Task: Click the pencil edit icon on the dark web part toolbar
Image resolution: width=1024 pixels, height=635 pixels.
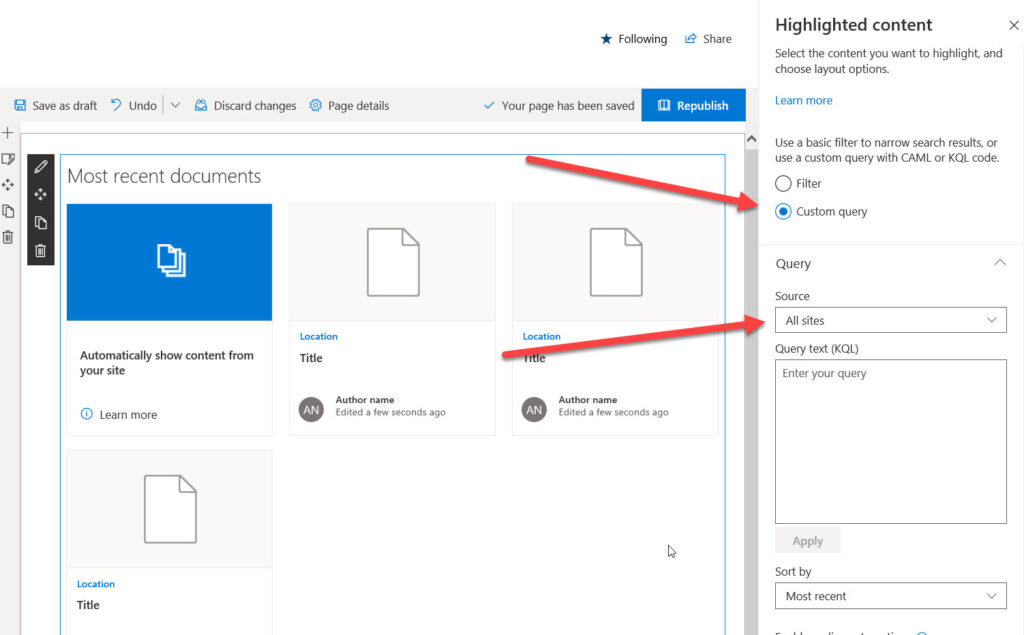Action: coord(41,167)
